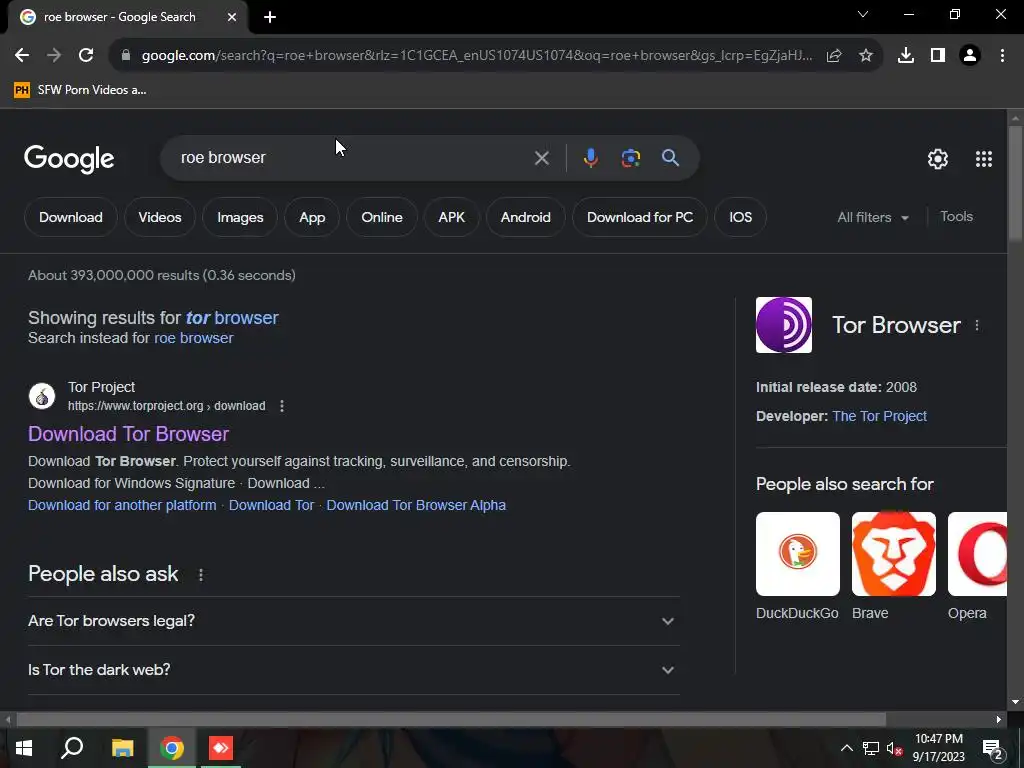Open File Explorer from the taskbar
Screen dimensions: 1024x768
coord(123,748)
